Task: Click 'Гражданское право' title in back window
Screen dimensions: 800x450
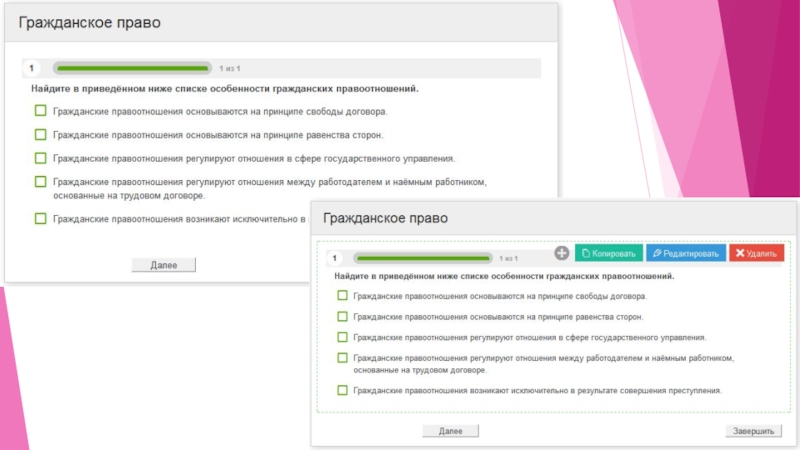Action: [x=90, y=22]
